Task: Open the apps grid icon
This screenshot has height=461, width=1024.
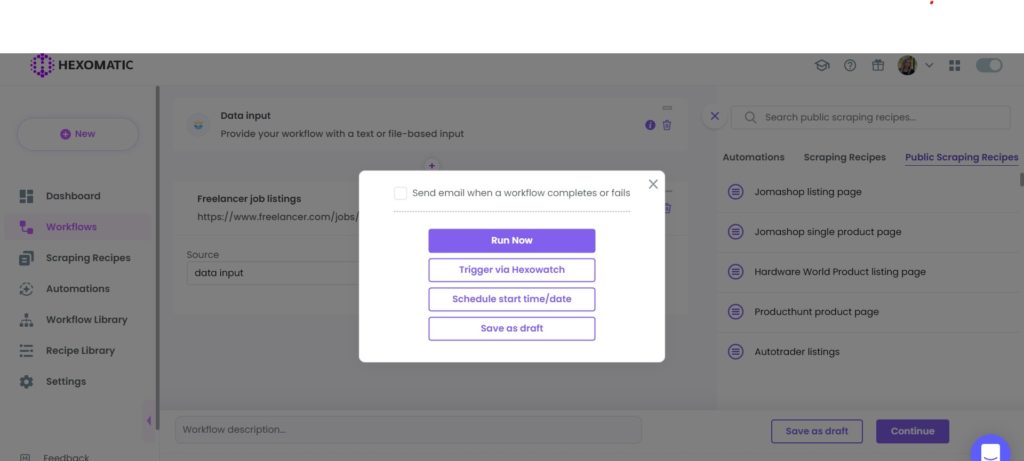Action: point(954,65)
